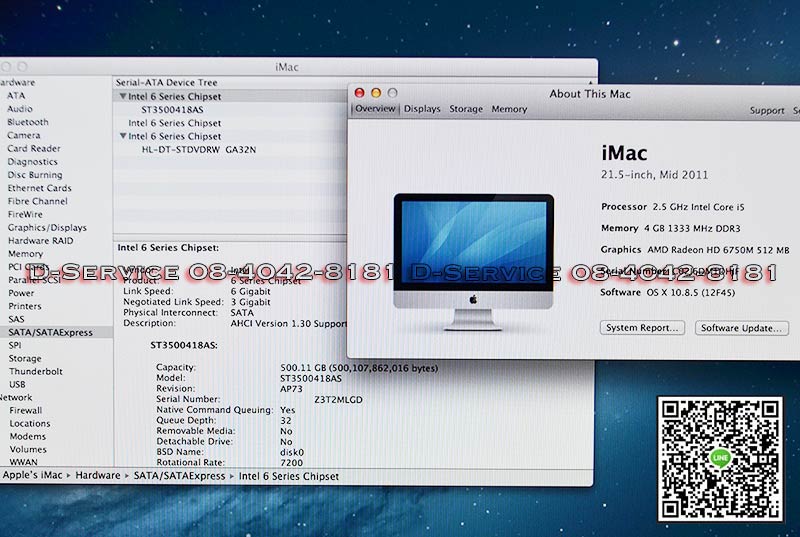Click the zoom button of About This Mac

pyautogui.click(x=392, y=93)
